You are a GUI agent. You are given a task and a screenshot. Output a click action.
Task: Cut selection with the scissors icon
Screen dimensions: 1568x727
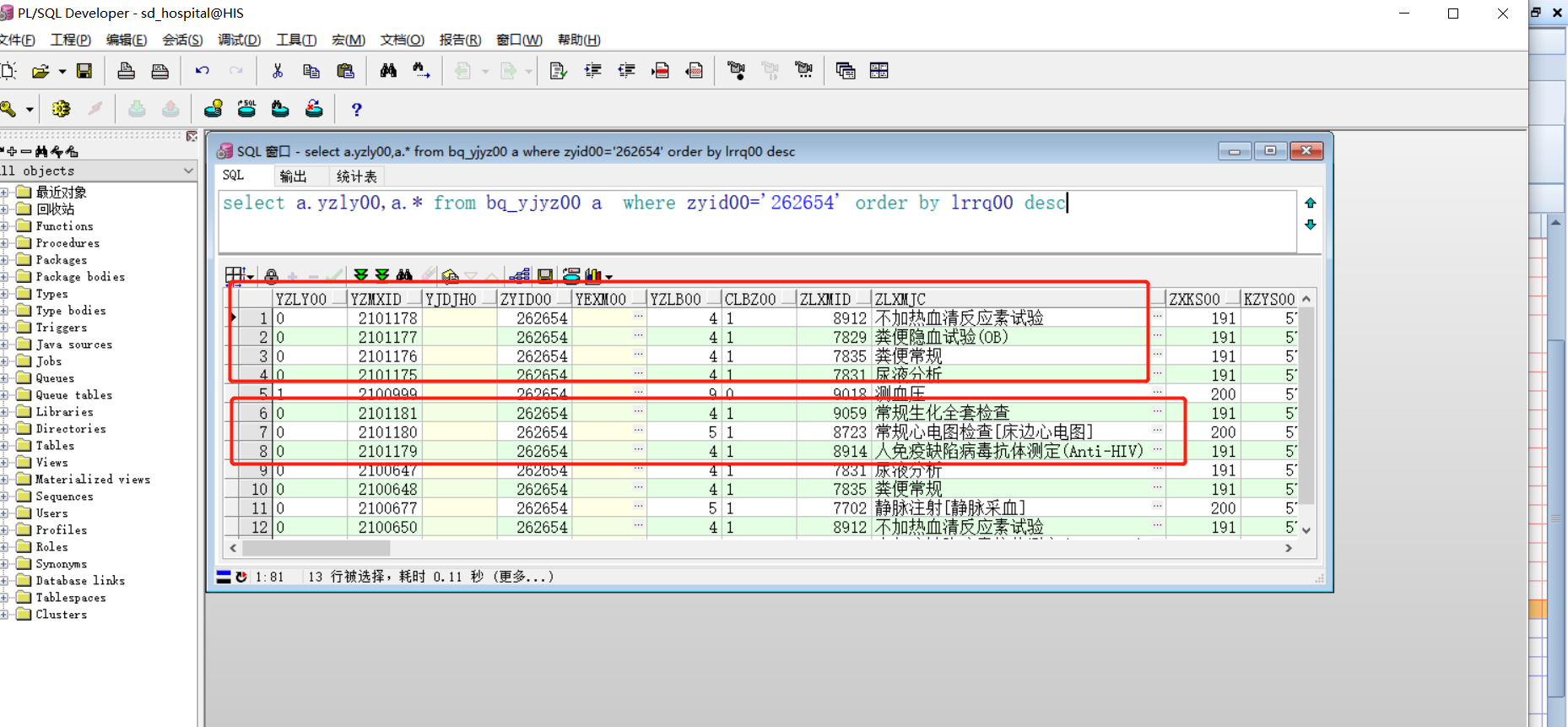[277, 71]
